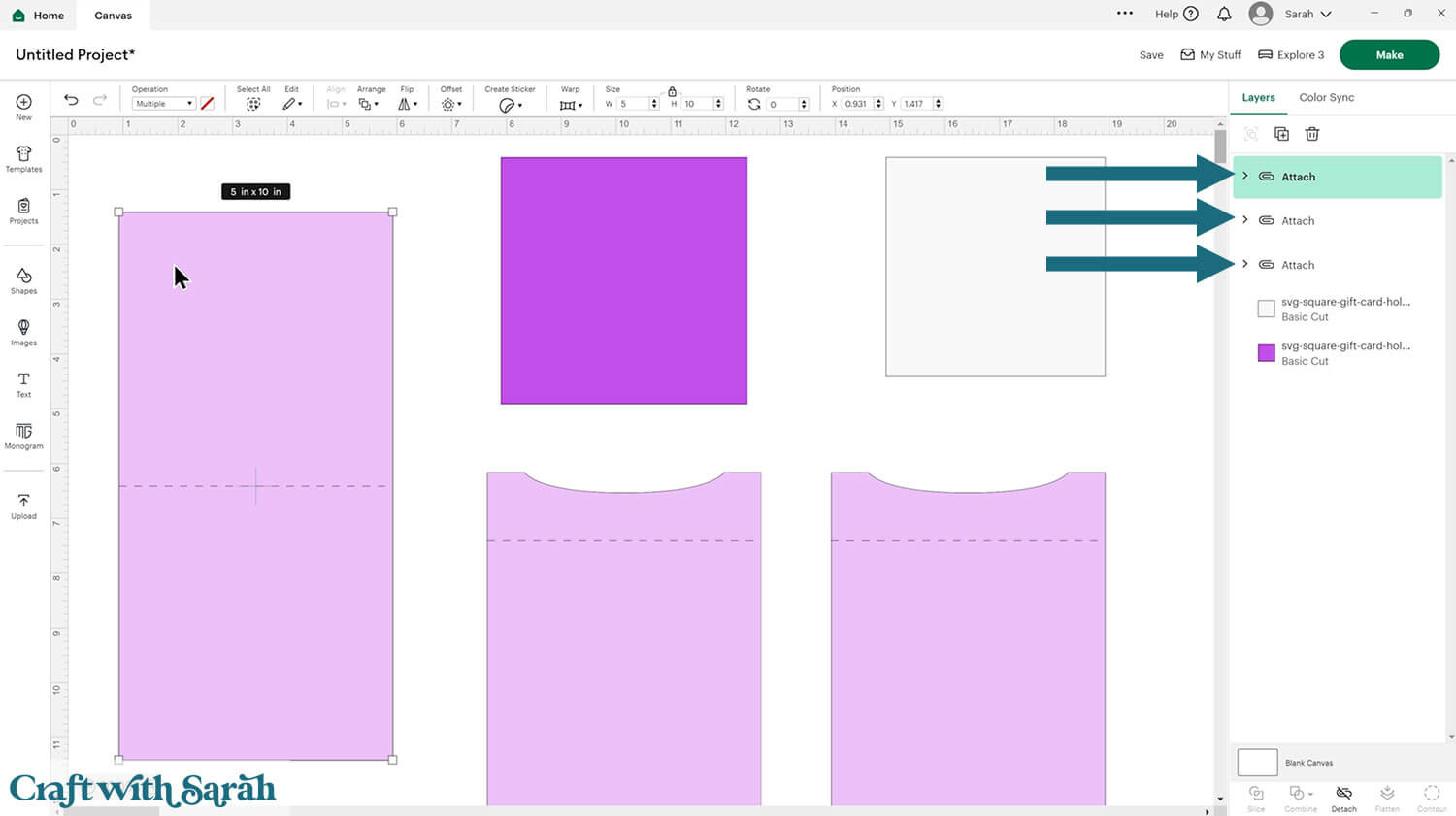The width and height of the screenshot is (1456, 816).
Task: Click the Save button
Action: (1151, 55)
